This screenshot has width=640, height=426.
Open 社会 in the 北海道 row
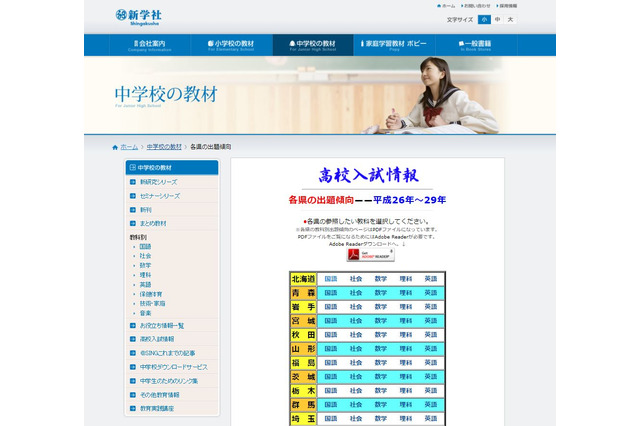click(x=356, y=279)
